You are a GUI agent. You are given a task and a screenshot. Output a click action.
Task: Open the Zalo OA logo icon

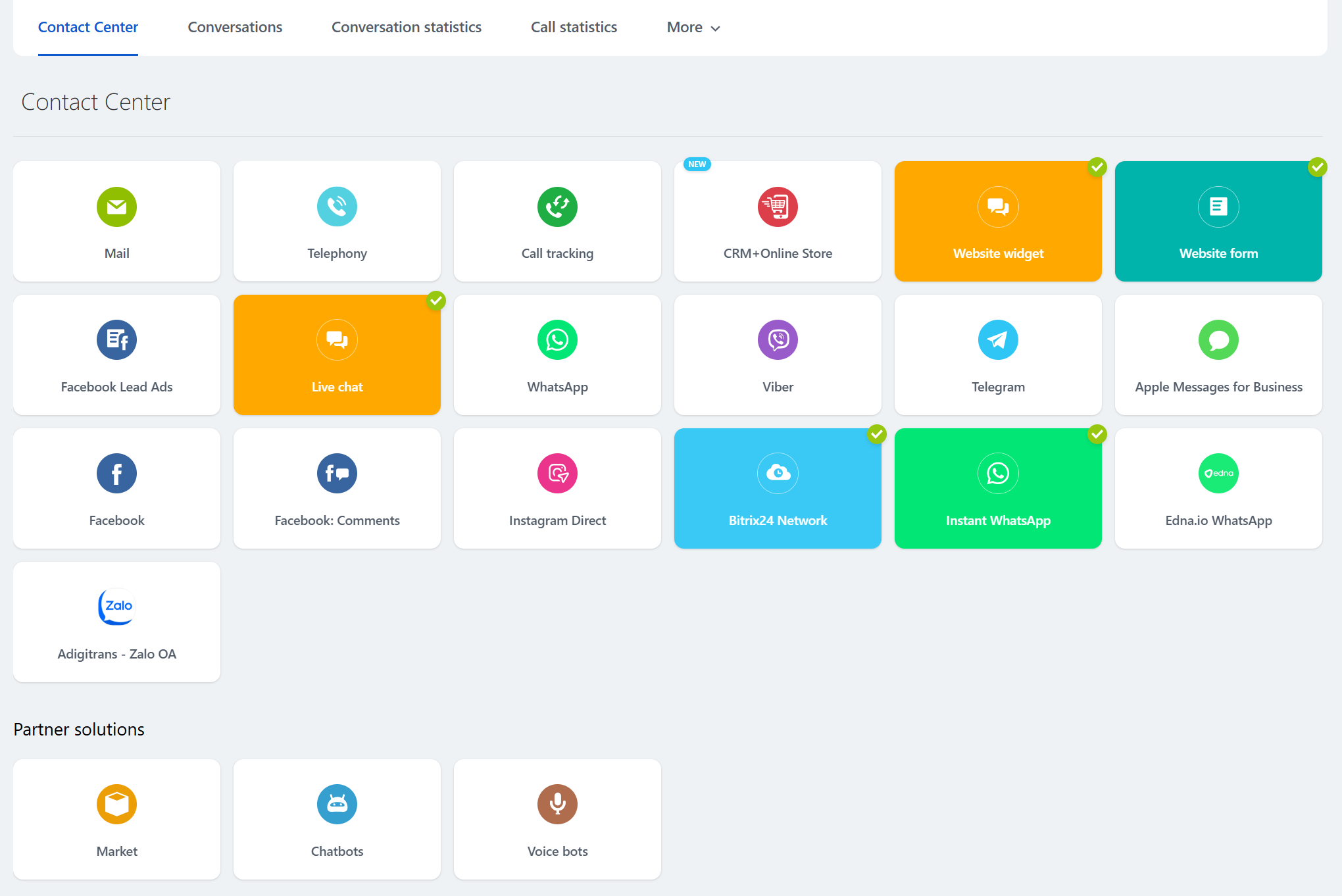[116, 607]
